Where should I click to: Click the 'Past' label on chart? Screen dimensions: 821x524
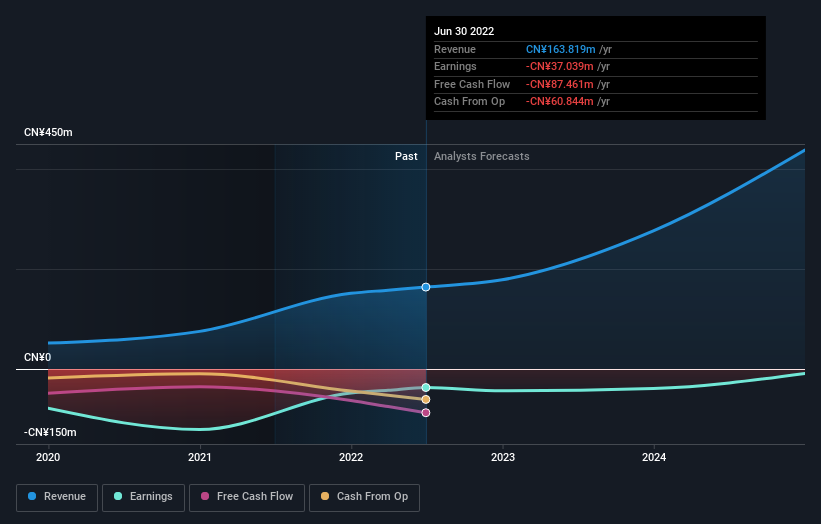(406, 156)
